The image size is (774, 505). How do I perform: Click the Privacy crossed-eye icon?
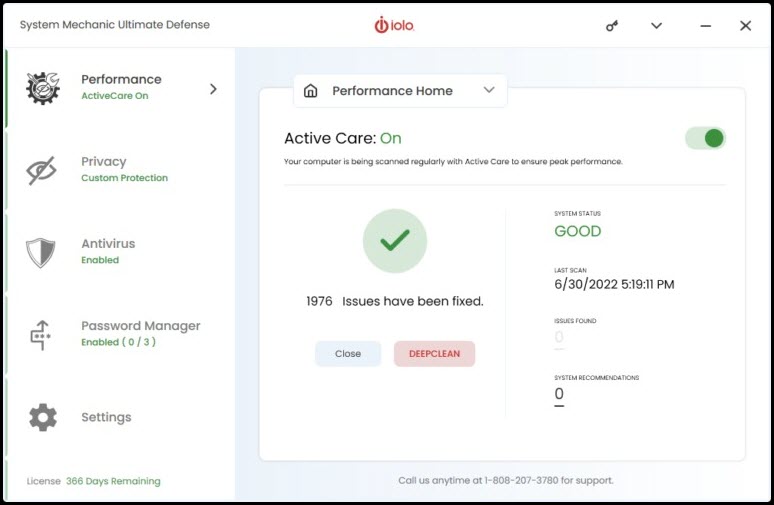point(41,170)
